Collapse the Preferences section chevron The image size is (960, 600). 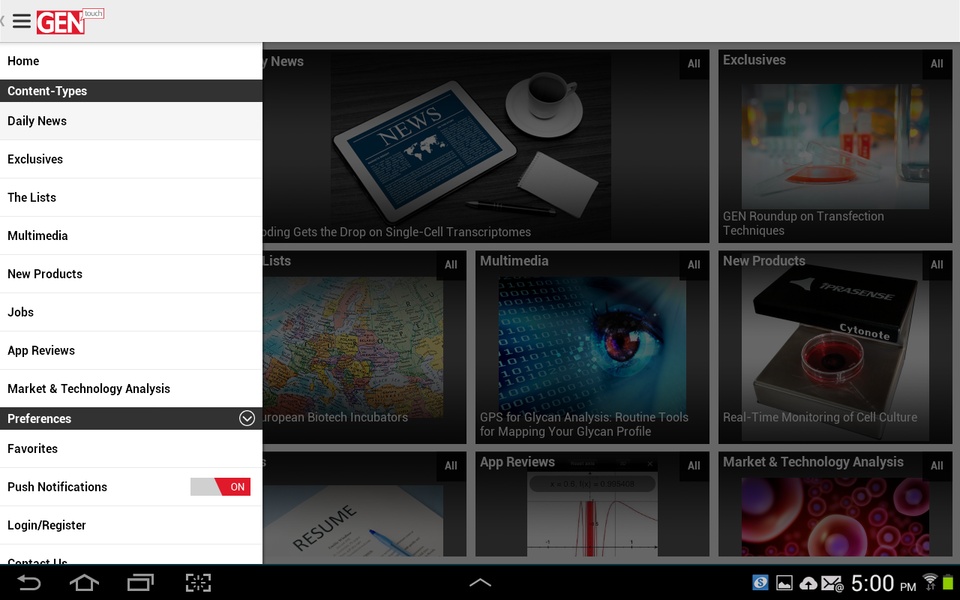click(x=247, y=418)
